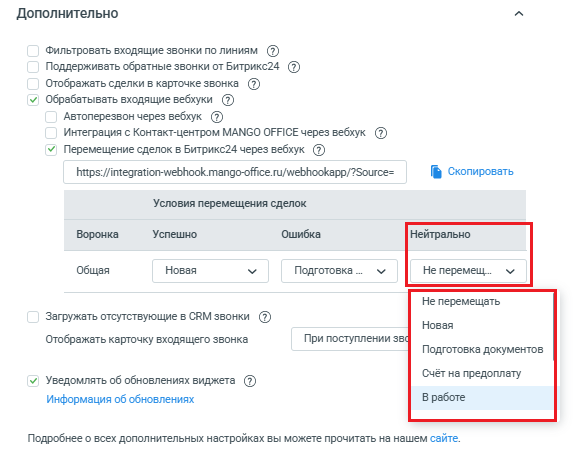The height and width of the screenshot is (463, 576).
Task: Uncheck Обрабатывать входящие вебхуки checkbox
Action: [33, 100]
